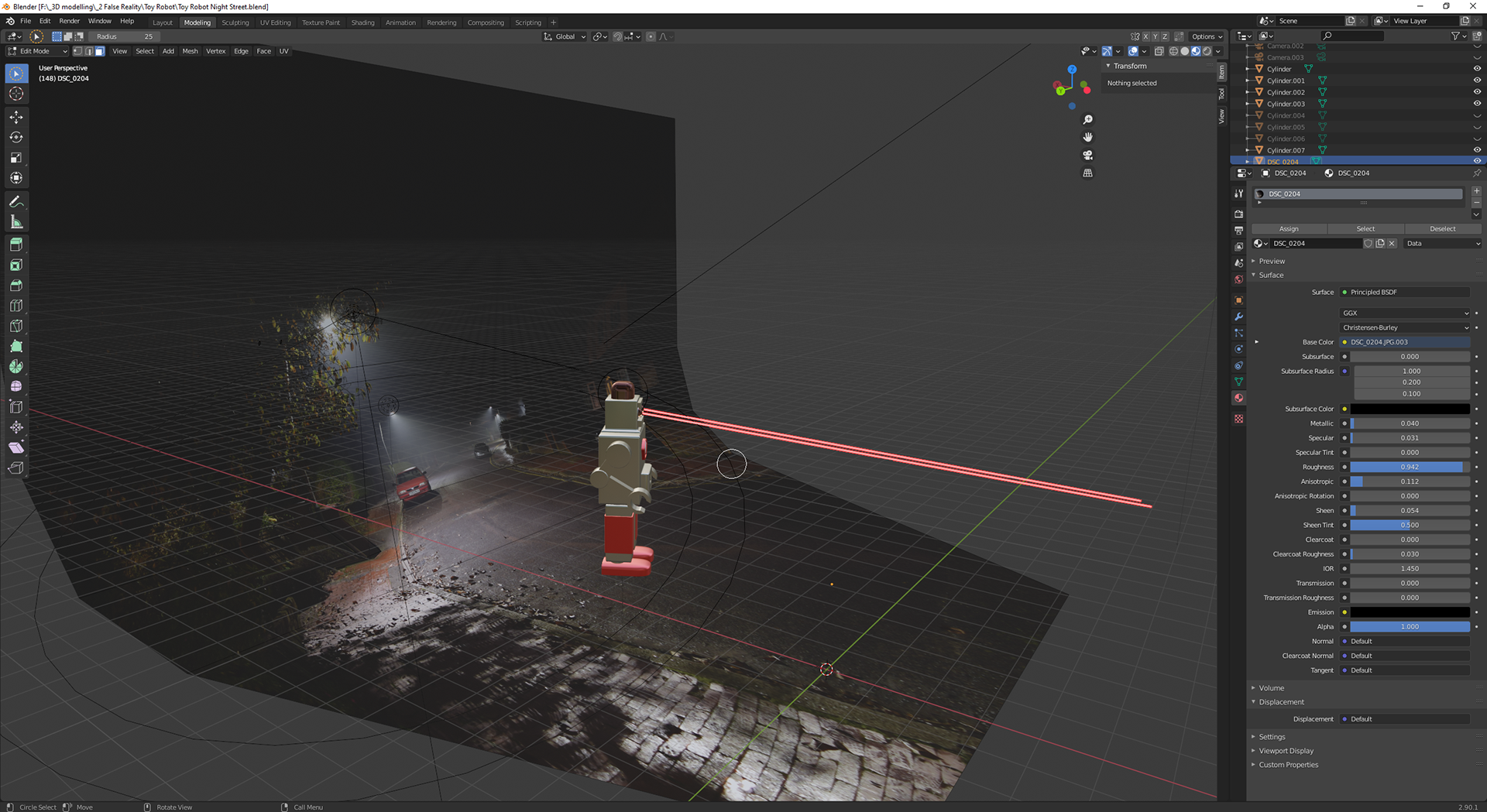Select the Smooth tool
1487x812 pixels.
pos(16,386)
